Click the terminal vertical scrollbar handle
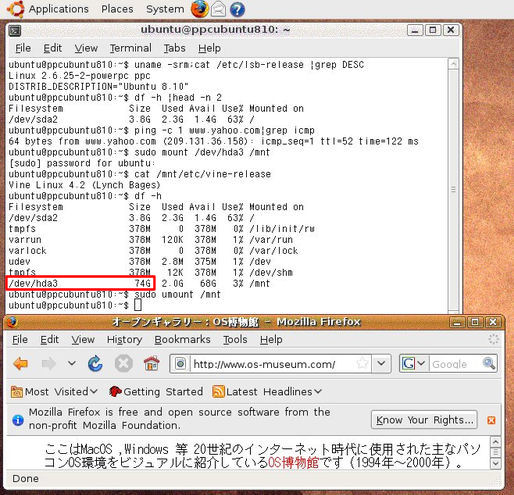The width and height of the screenshot is (514, 495). click(453, 189)
